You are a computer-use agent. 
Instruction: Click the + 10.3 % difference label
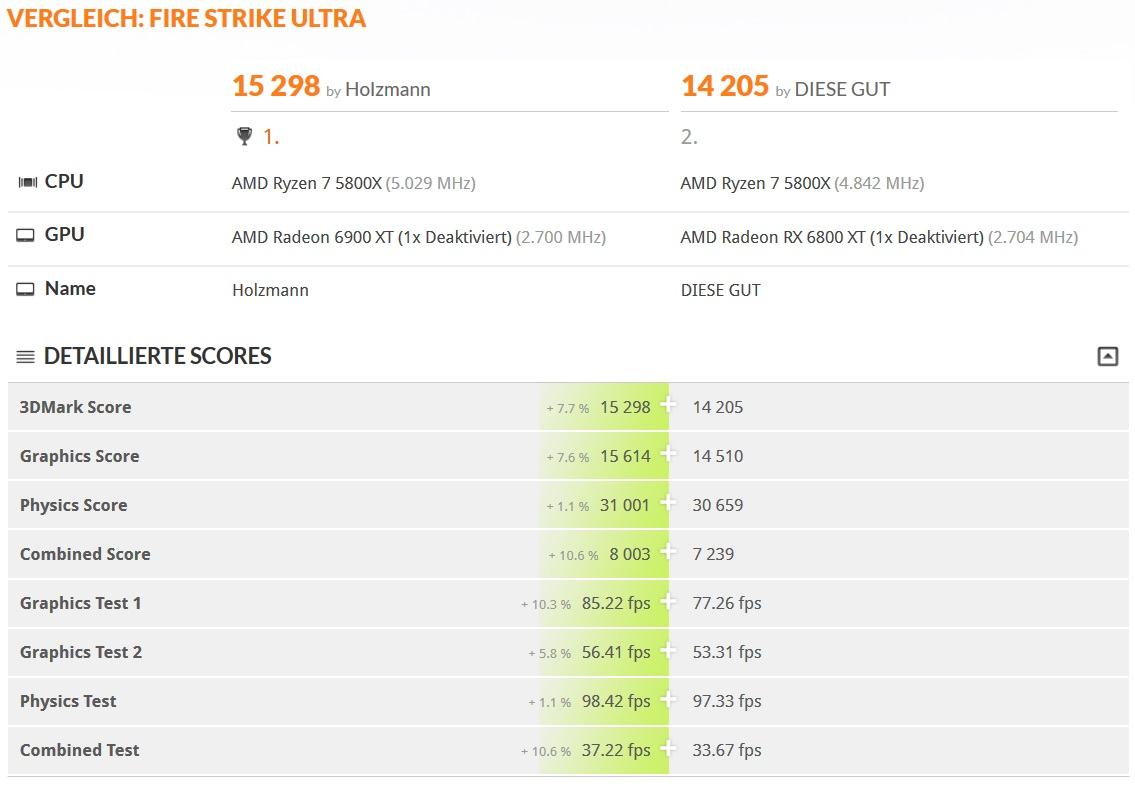tap(546, 604)
